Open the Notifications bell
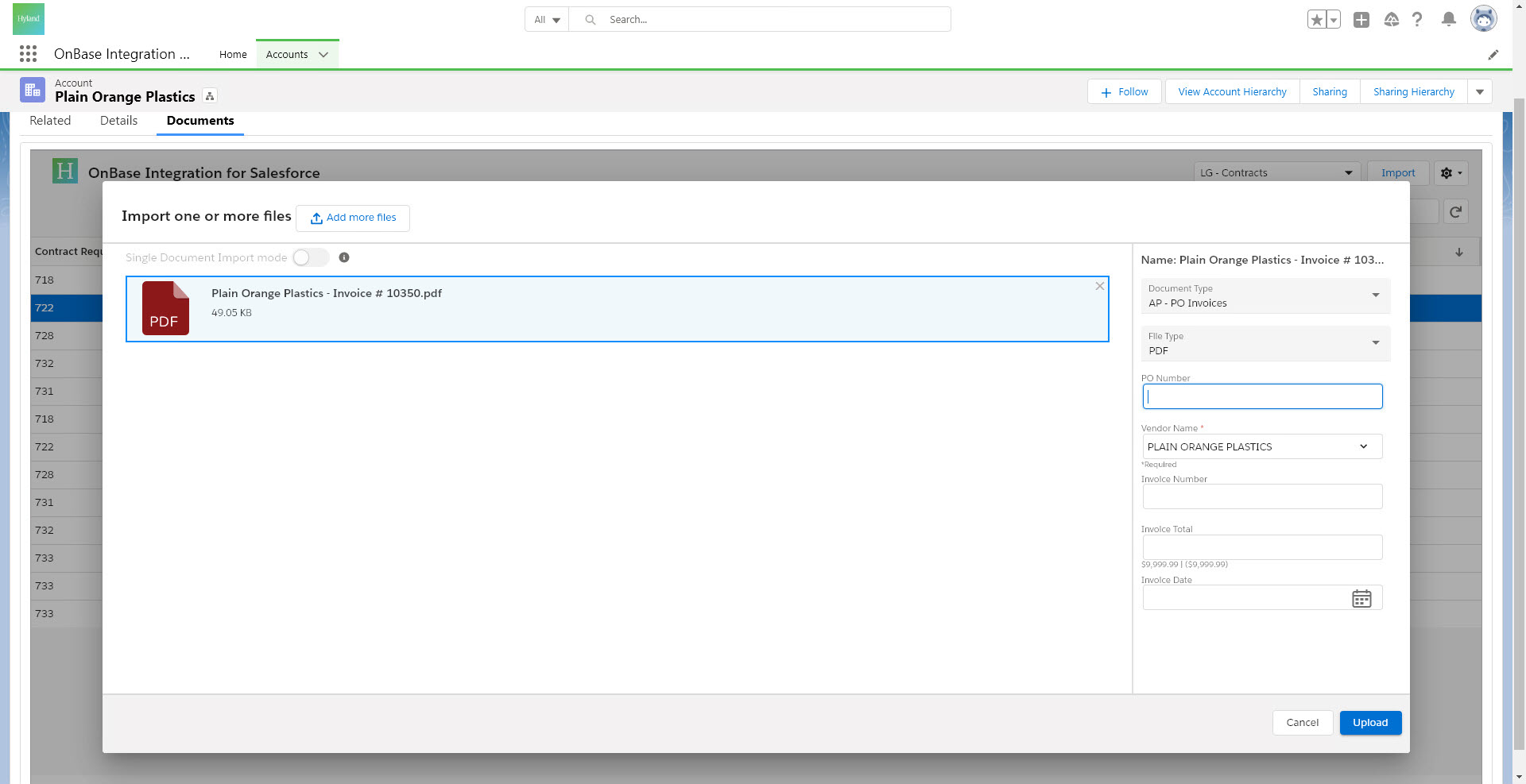This screenshot has width=1526, height=784. tap(1449, 20)
